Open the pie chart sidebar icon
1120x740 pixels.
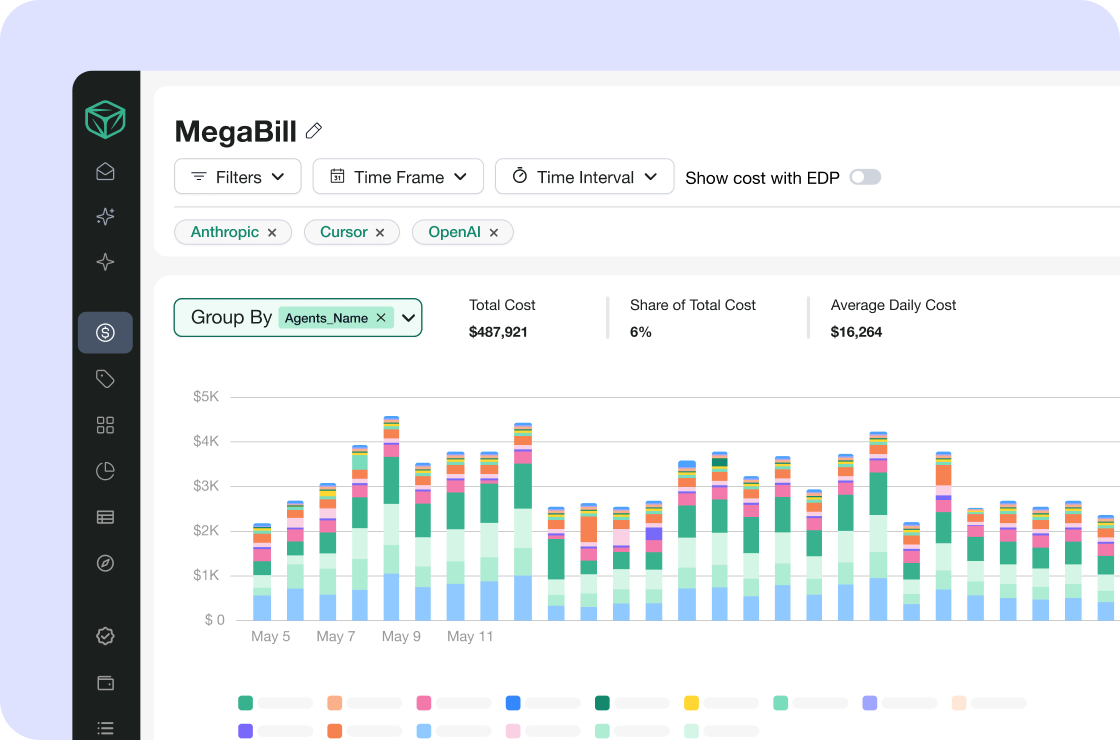105,471
